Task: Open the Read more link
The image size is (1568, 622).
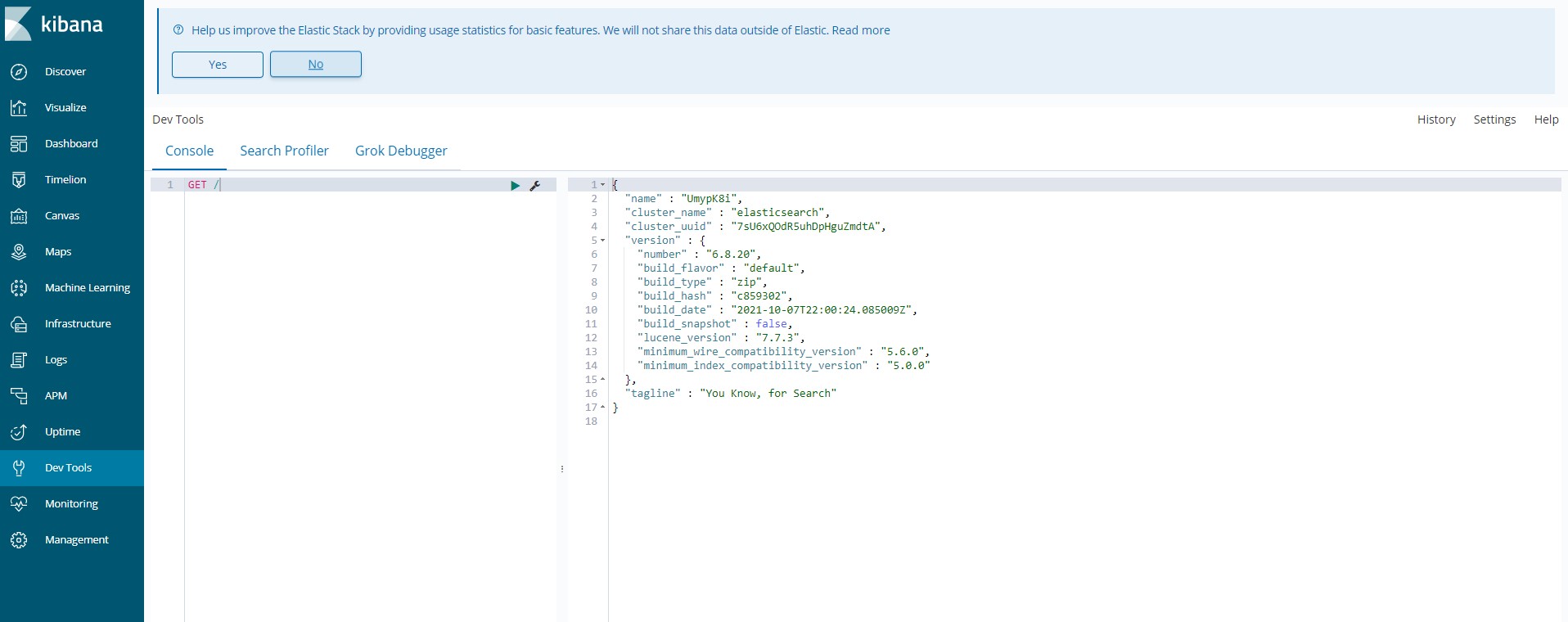Action: [x=861, y=30]
